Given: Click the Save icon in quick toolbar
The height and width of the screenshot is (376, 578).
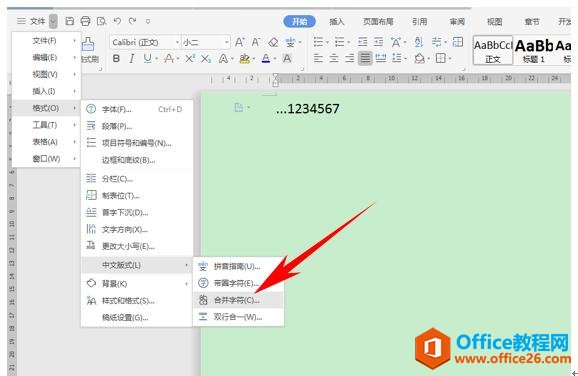Looking at the screenshot, I should point(69,21).
